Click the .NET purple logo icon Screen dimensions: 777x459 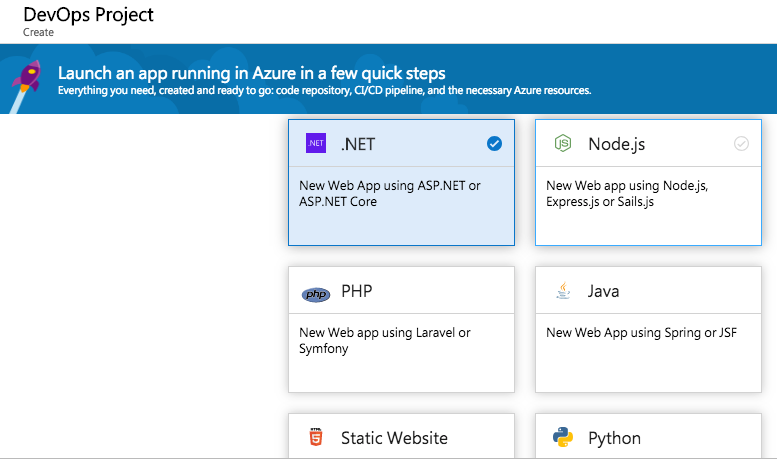tap(316, 143)
